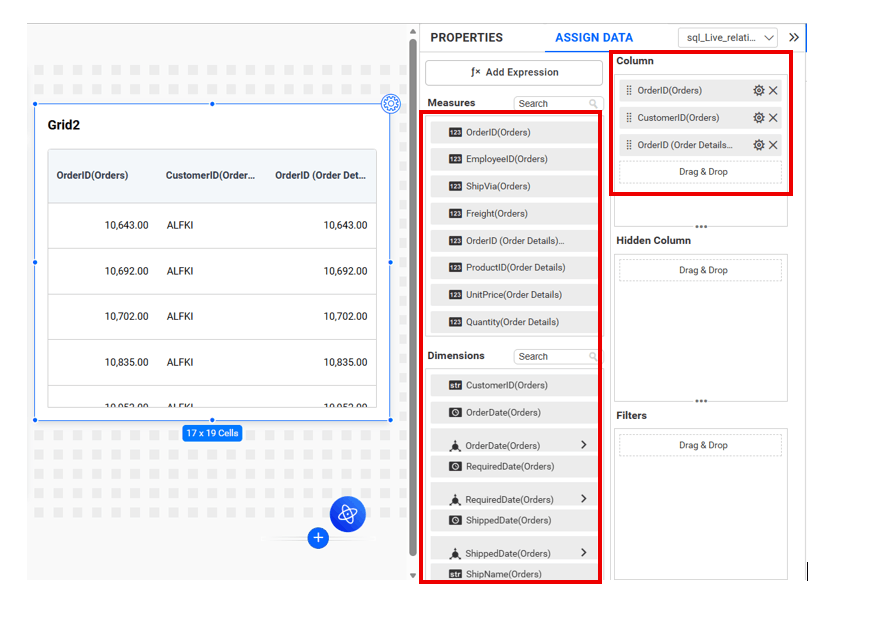Remove CustomerID(Orders) from Column section
Viewport: 877px width, 630px height.
pyautogui.click(x=773, y=117)
